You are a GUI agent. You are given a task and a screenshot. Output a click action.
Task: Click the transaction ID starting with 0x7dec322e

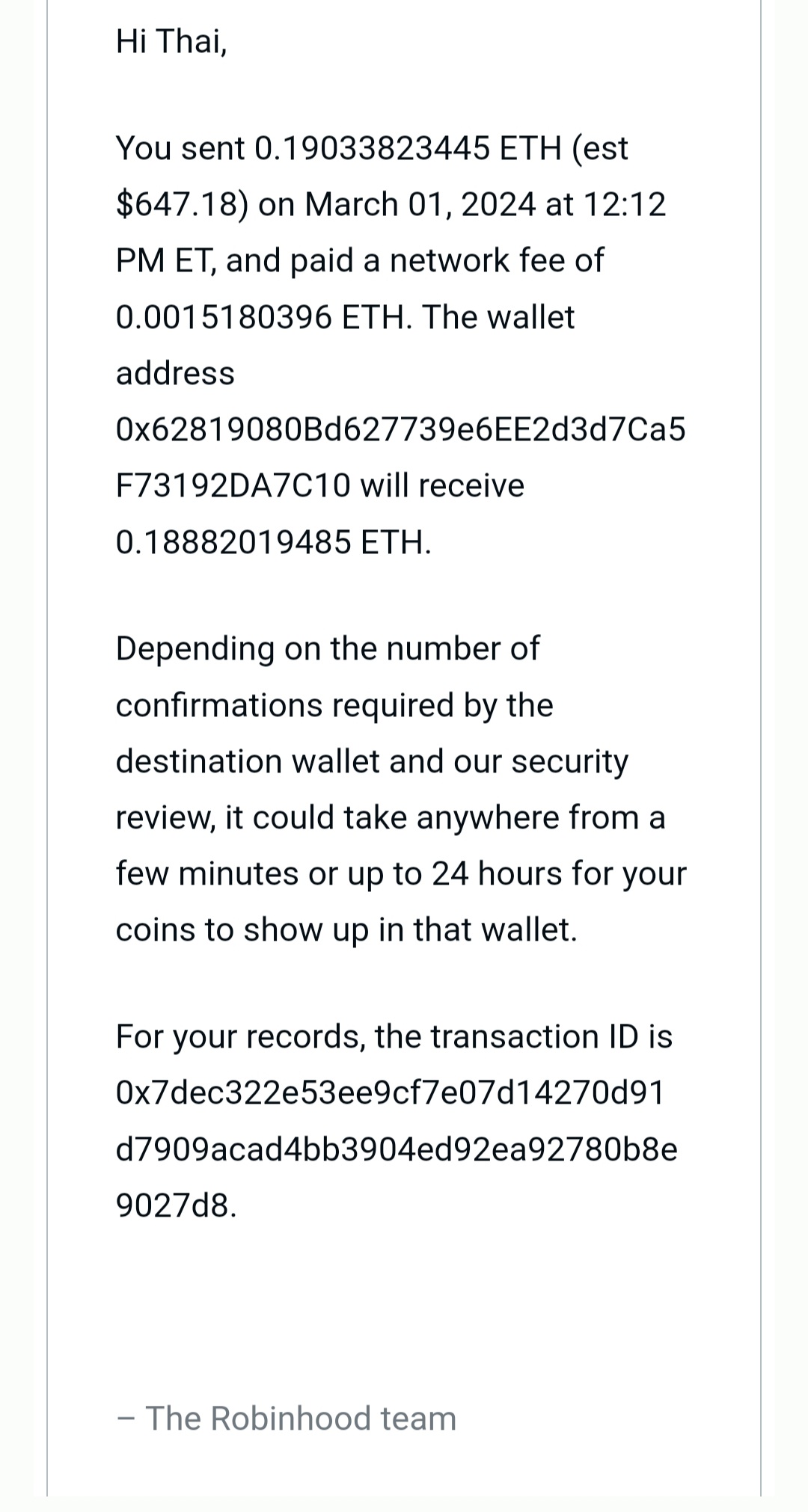[x=390, y=1093]
